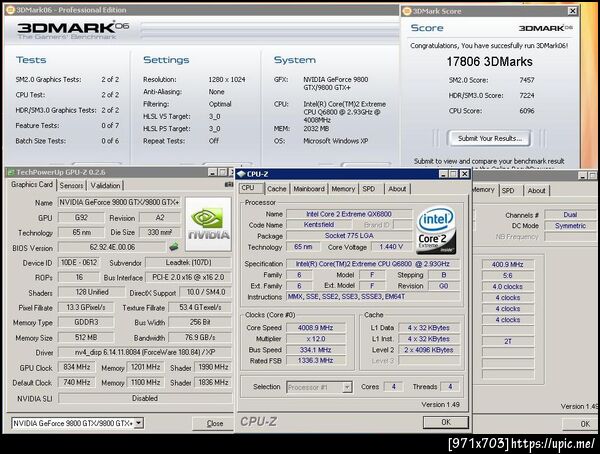Click the NVIDIA SLI field showing Disabled
The width and height of the screenshot is (600, 454).
coord(145,398)
